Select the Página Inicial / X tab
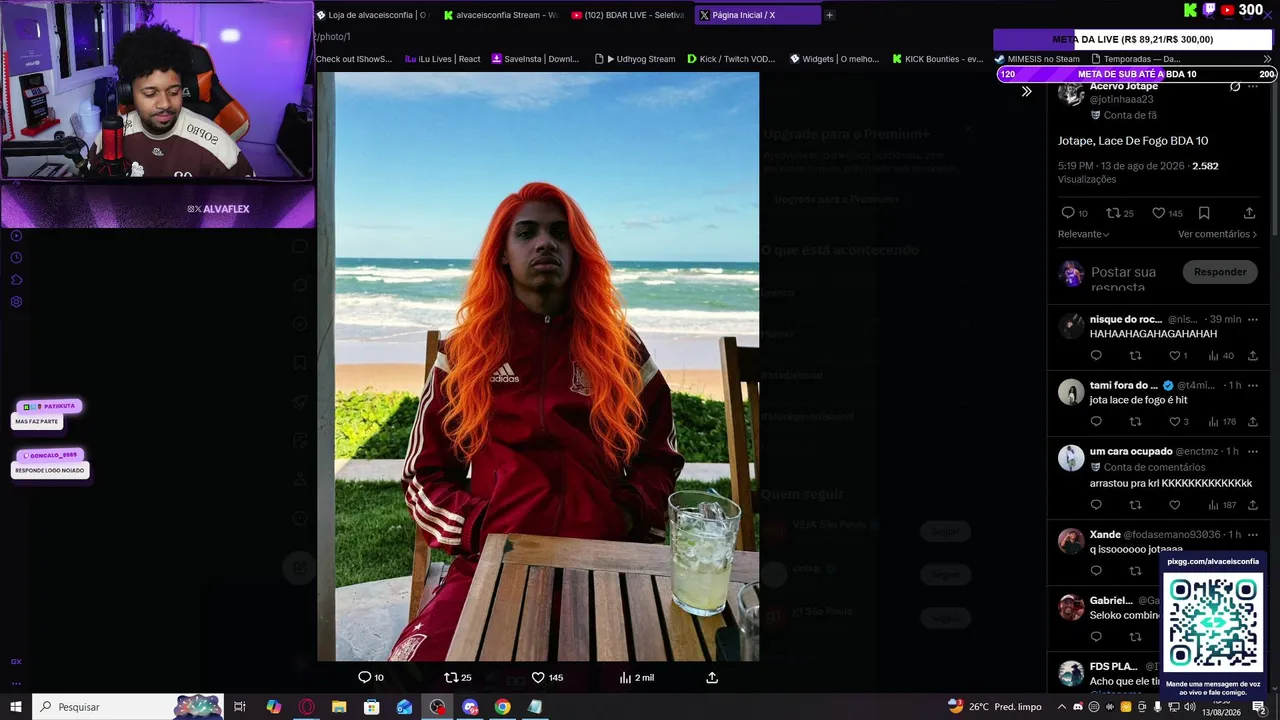The width and height of the screenshot is (1280, 720). pyautogui.click(x=757, y=15)
